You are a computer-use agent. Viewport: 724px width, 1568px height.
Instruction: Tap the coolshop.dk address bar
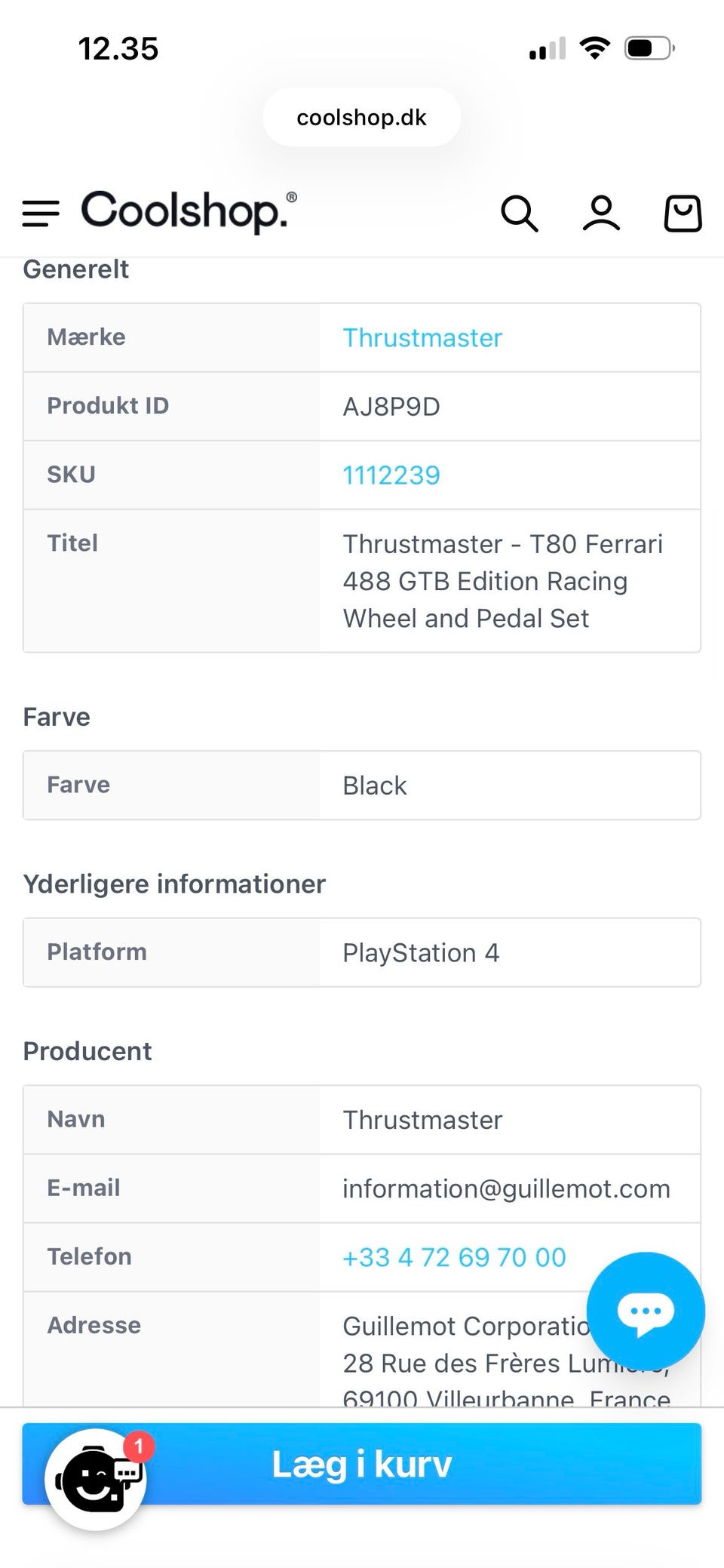tap(361, 118)
